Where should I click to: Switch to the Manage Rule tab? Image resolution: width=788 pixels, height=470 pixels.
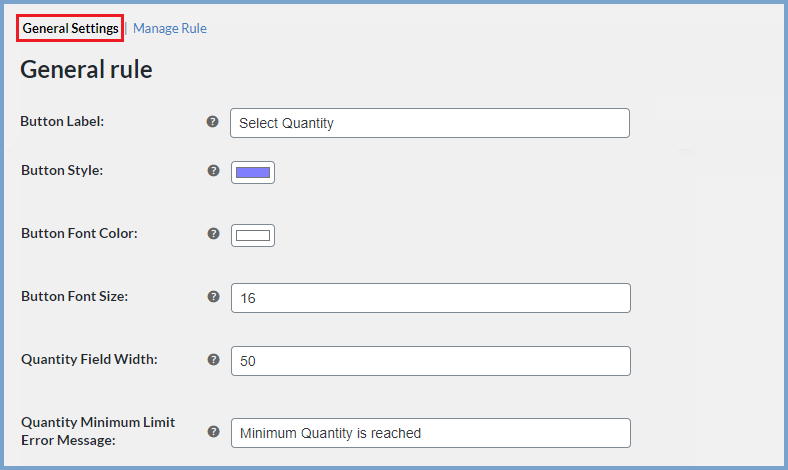click(x=170, y=28)
